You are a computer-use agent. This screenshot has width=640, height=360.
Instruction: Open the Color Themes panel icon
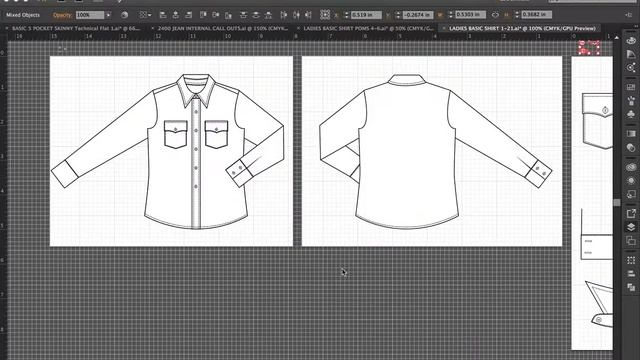(x=631, y=67)
